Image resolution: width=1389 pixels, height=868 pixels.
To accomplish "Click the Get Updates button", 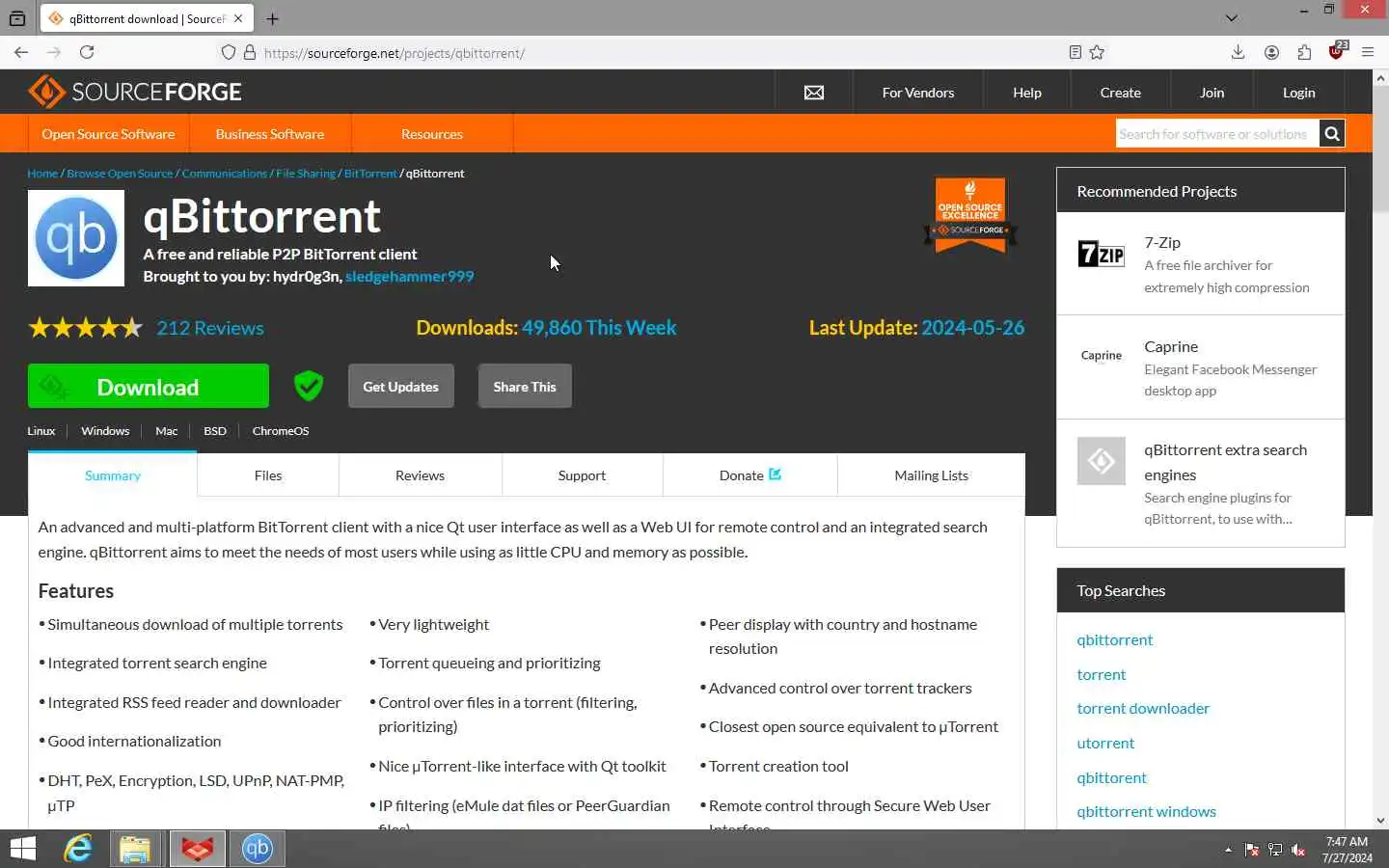I will point(401,386).
